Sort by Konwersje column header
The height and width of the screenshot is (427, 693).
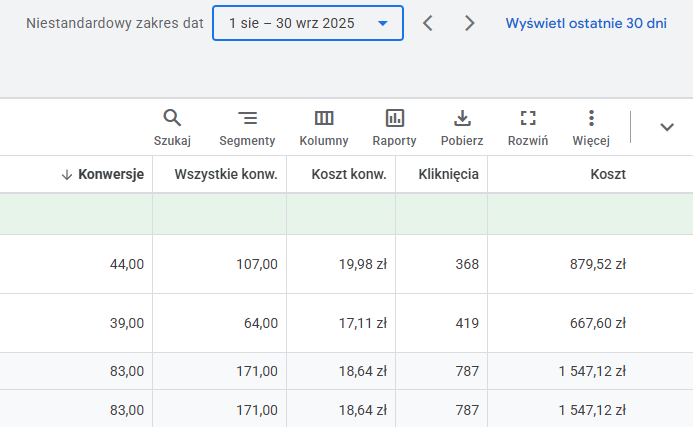[x=110, y=174]
